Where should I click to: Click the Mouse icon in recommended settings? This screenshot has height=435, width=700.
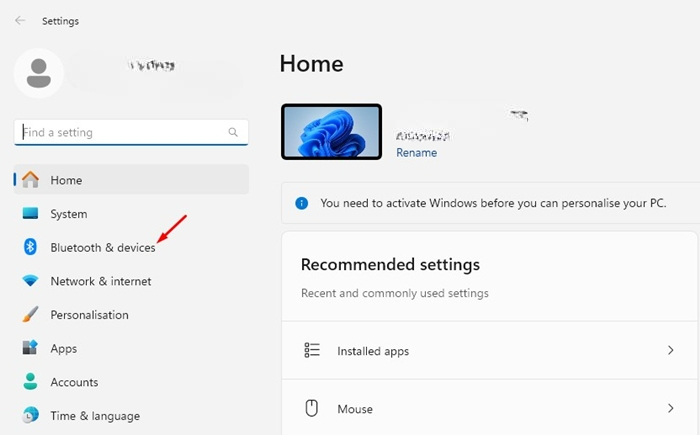pyautogui.click(x=312, y=408)
